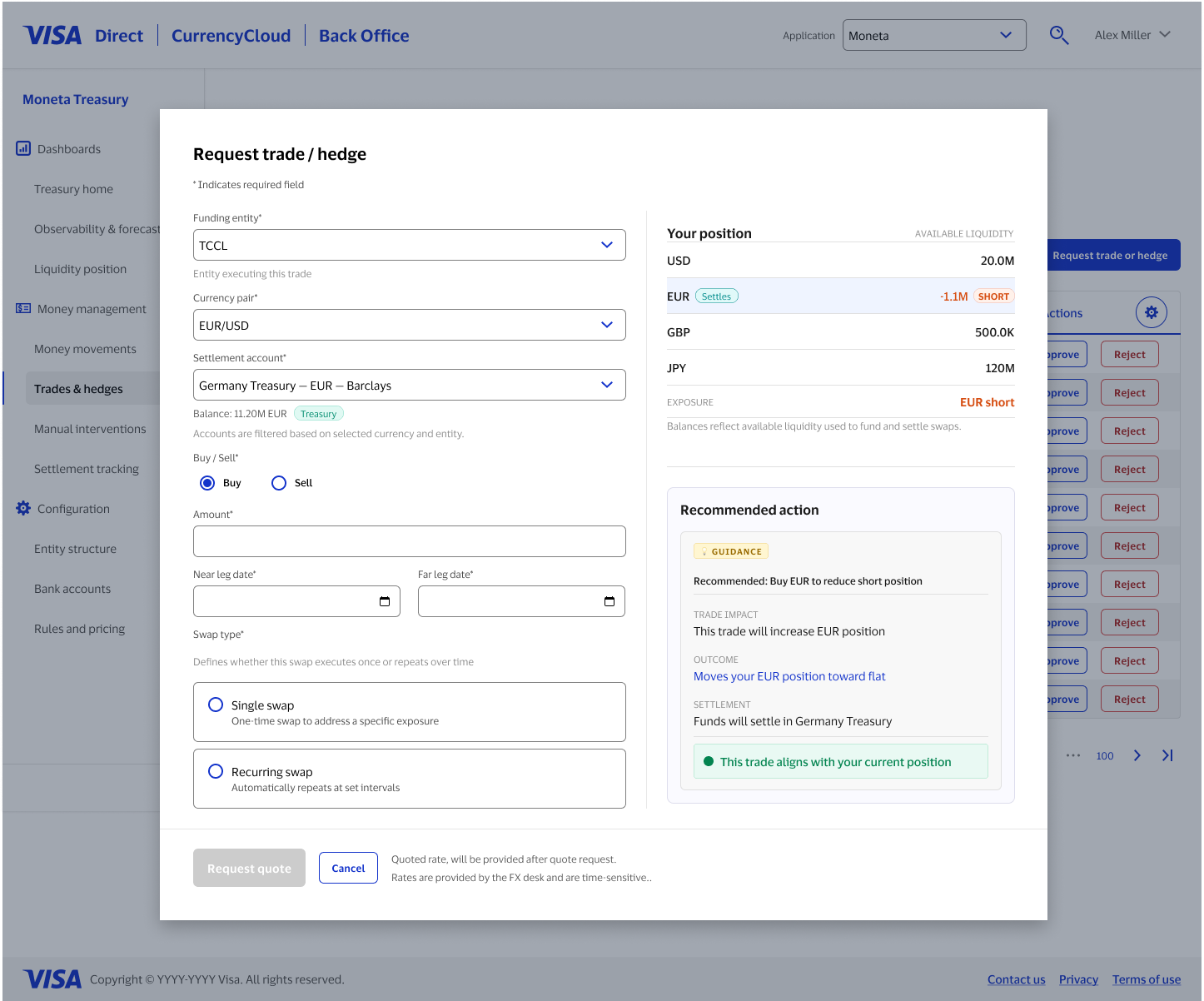The height and width of the screenshot is (1001, 1204).
Task: Click page number 100 in pagination
Action: pyautogui.click(x=1105, y=755)
